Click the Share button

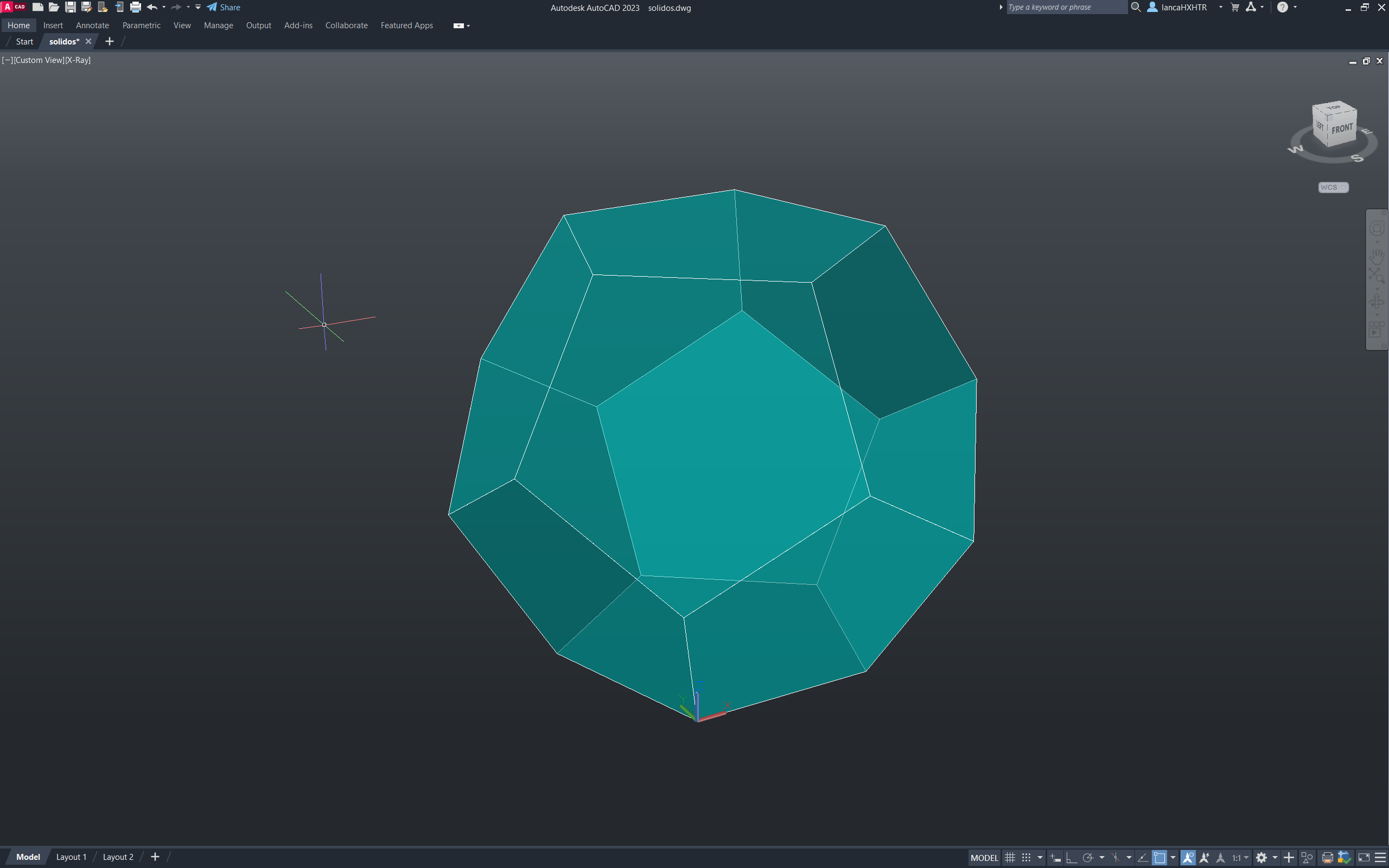point(224,8)
